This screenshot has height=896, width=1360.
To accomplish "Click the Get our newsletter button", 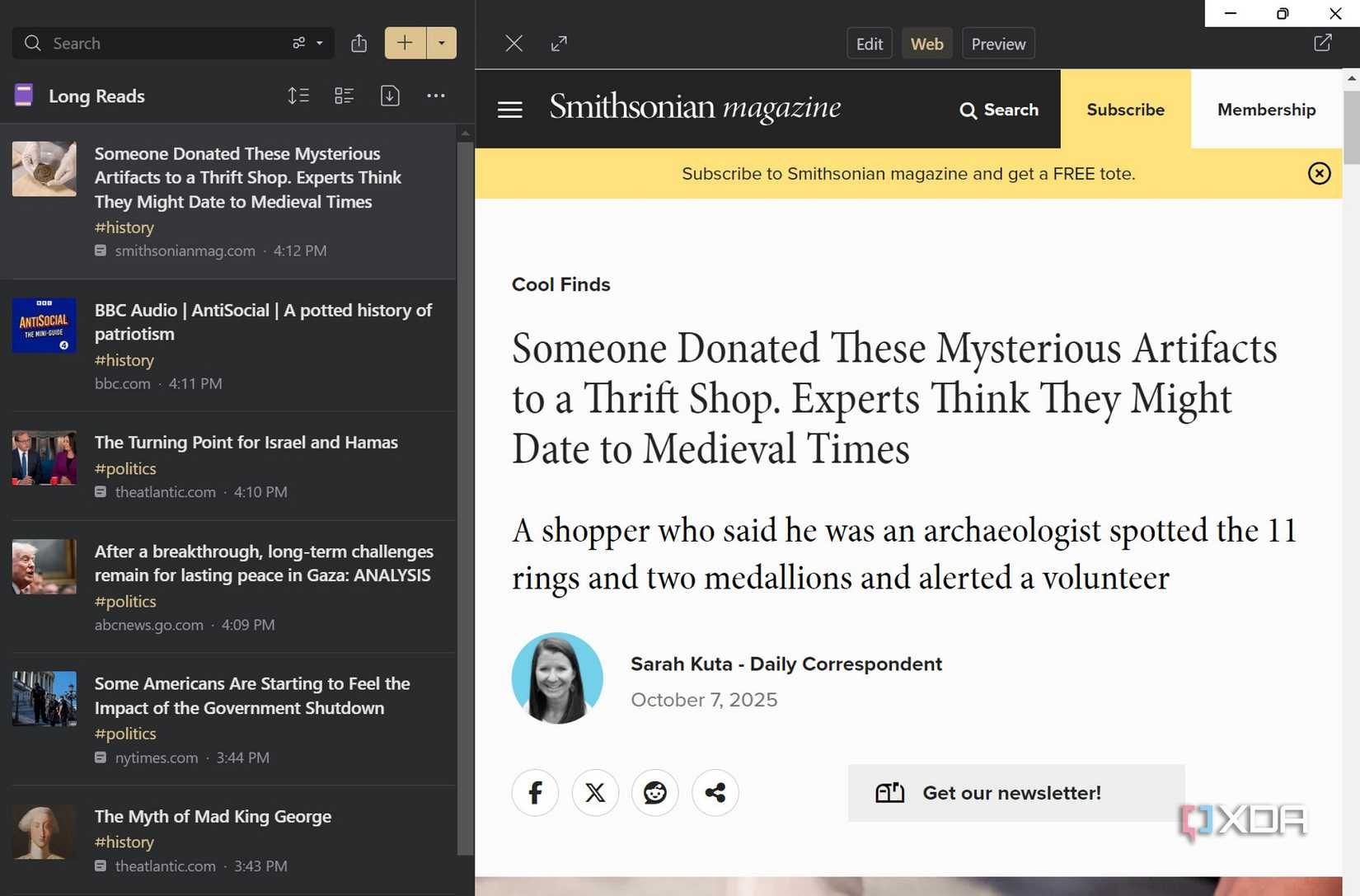I will 1015,793.
